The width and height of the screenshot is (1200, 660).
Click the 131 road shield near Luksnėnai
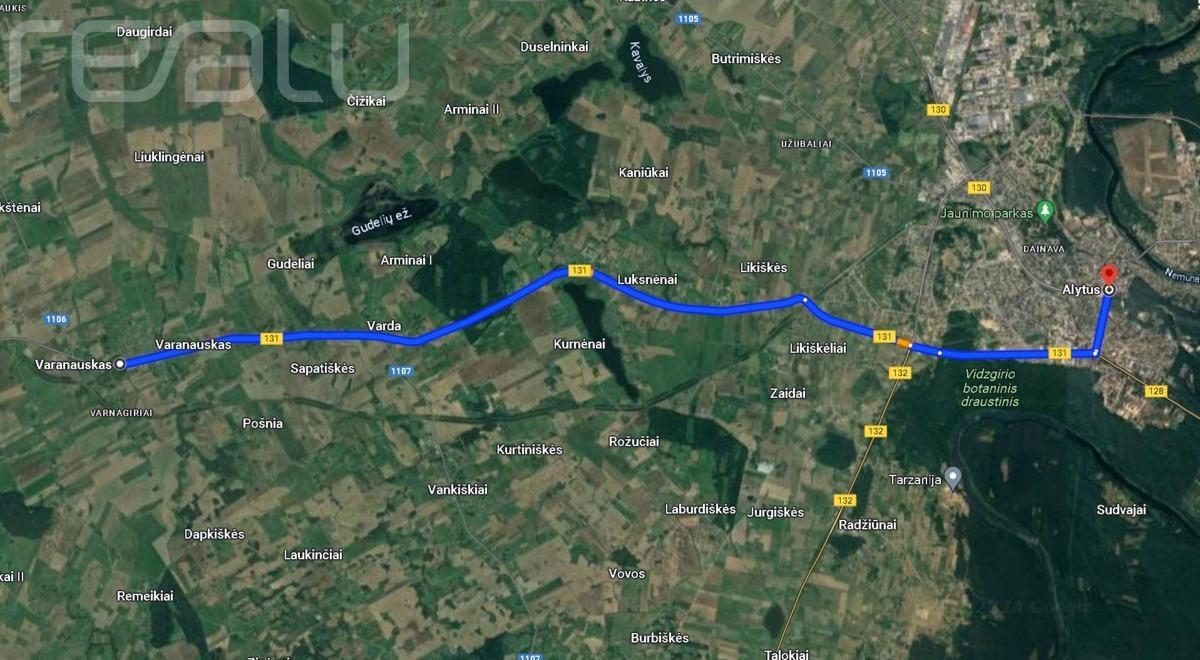tap(579, 270)
